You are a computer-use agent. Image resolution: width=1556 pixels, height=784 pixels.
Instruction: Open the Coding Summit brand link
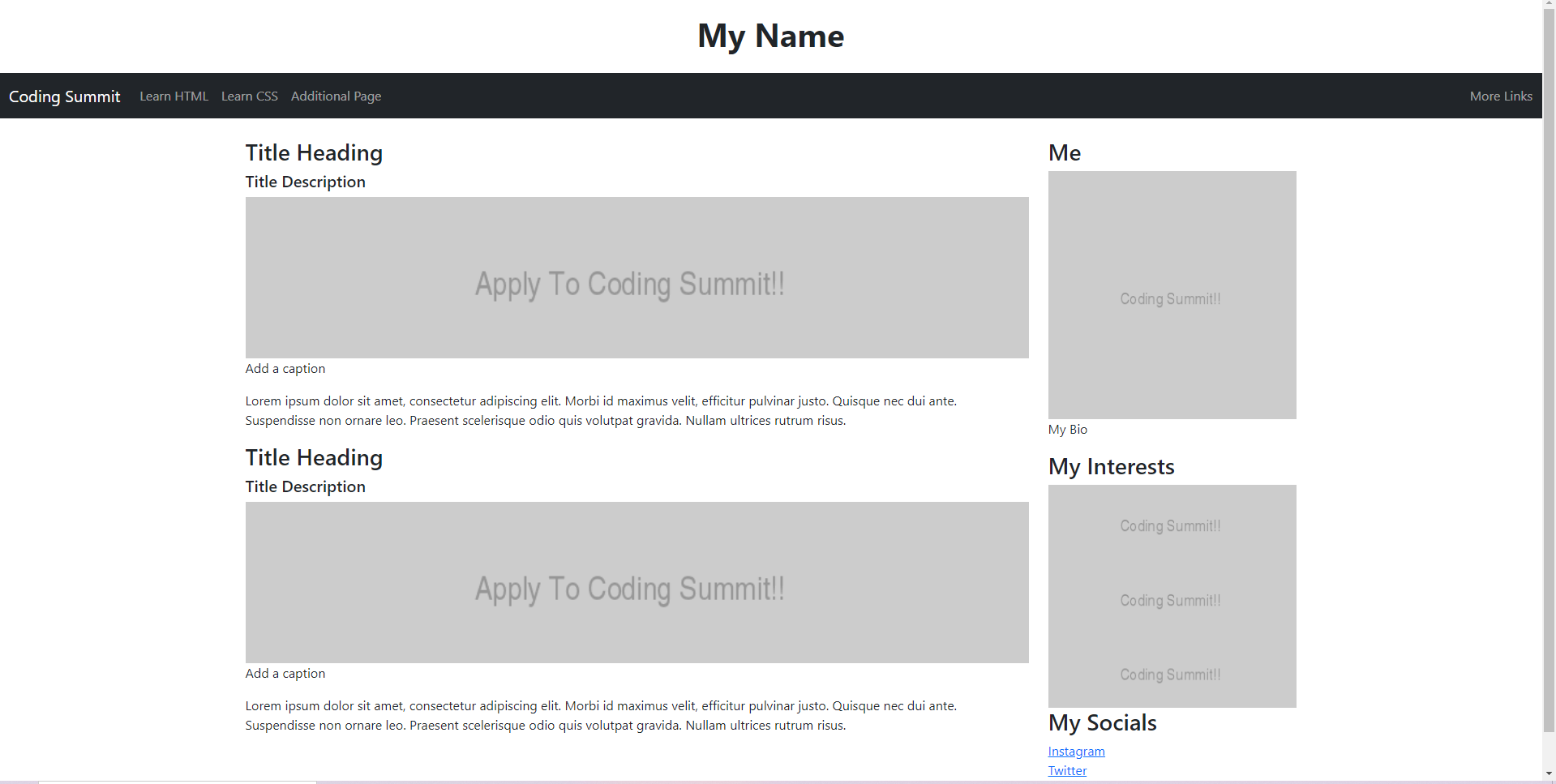[x=65, y=96]
